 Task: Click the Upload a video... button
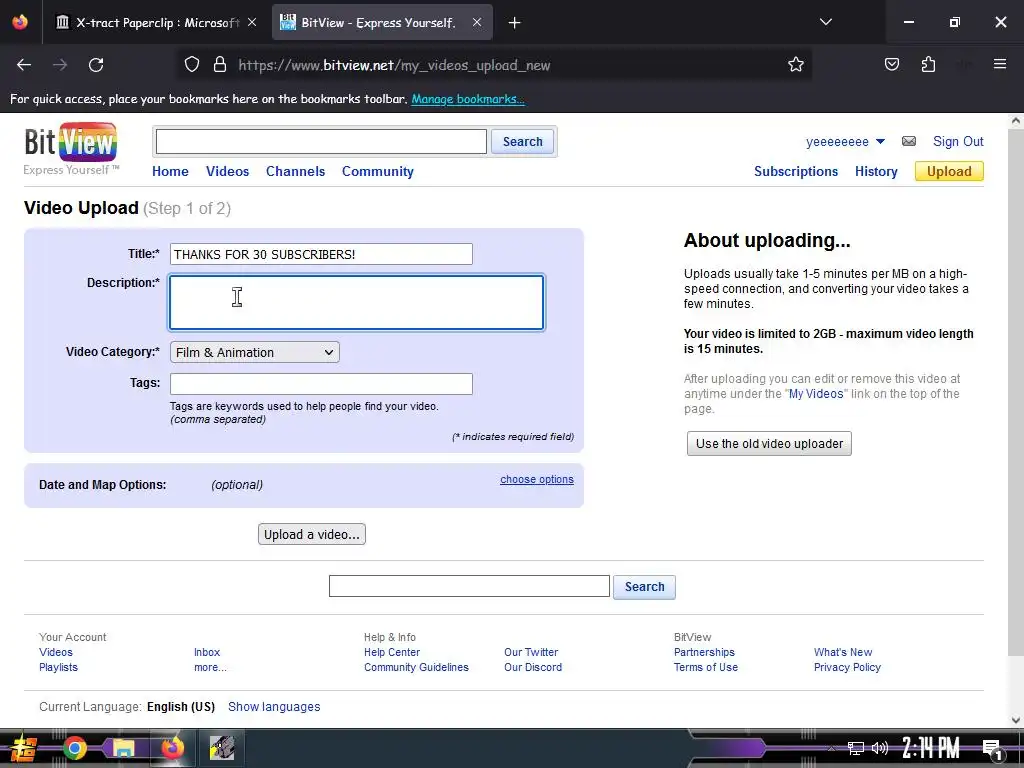(312, 534)
